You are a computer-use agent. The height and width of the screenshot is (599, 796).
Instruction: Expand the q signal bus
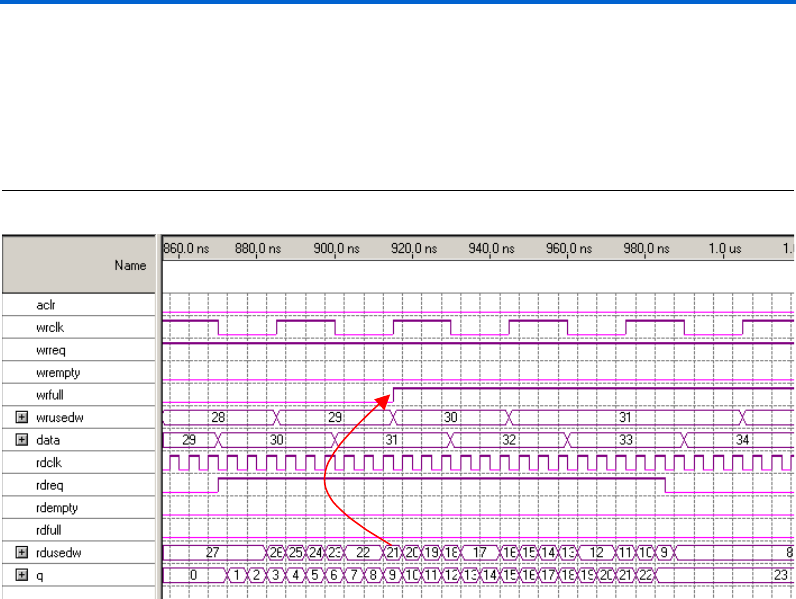point(21,575)
